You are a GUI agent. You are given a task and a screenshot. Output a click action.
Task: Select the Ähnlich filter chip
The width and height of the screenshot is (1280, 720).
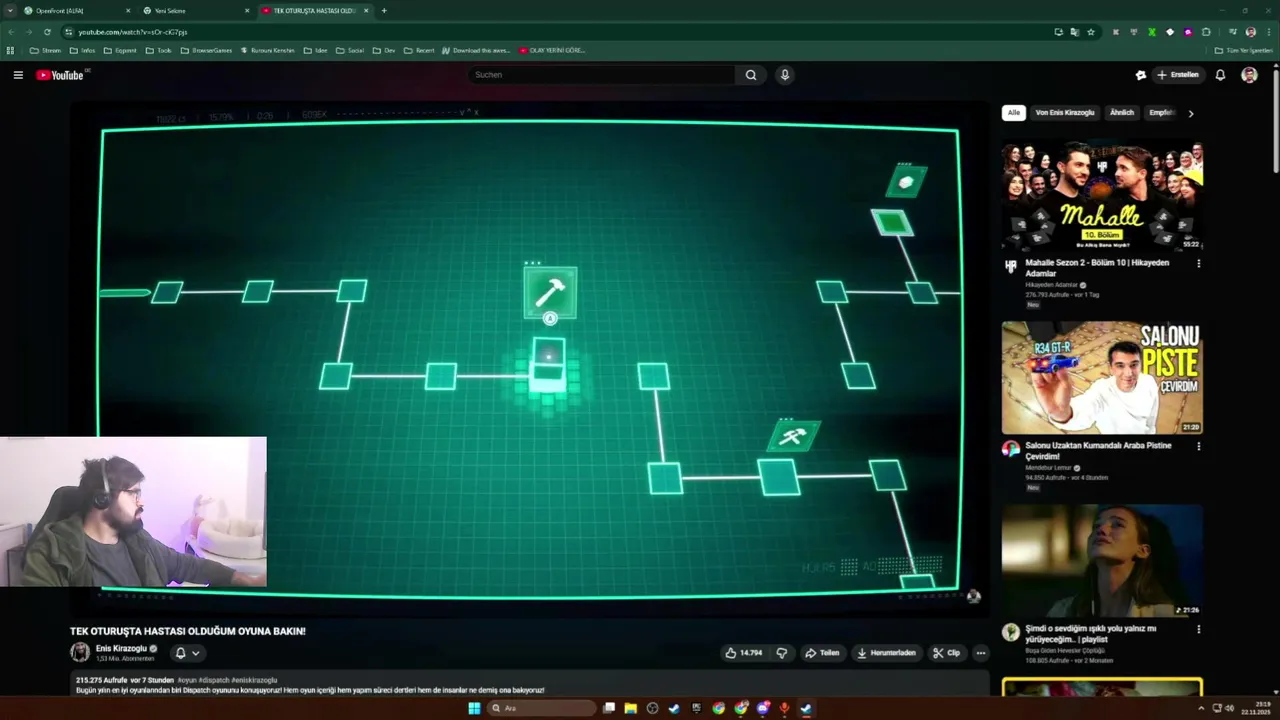[x=1122, y=113]
